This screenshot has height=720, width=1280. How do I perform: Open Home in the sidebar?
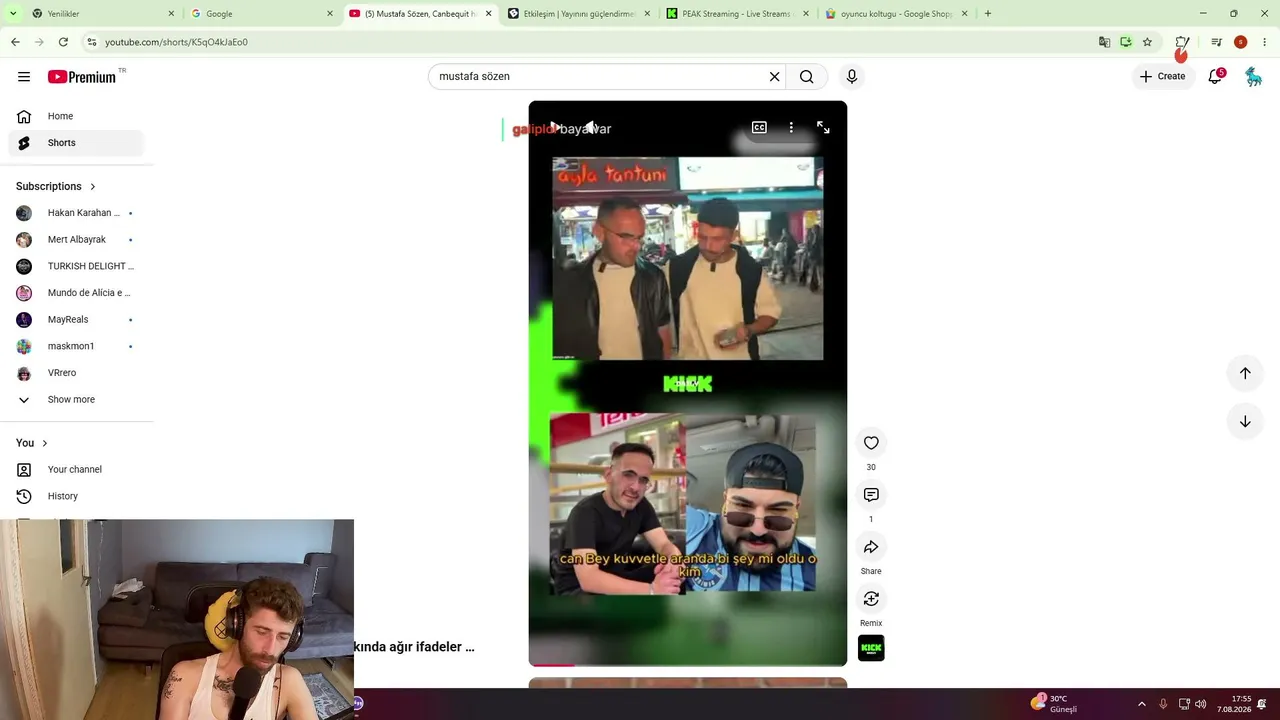tap(76, 116)
